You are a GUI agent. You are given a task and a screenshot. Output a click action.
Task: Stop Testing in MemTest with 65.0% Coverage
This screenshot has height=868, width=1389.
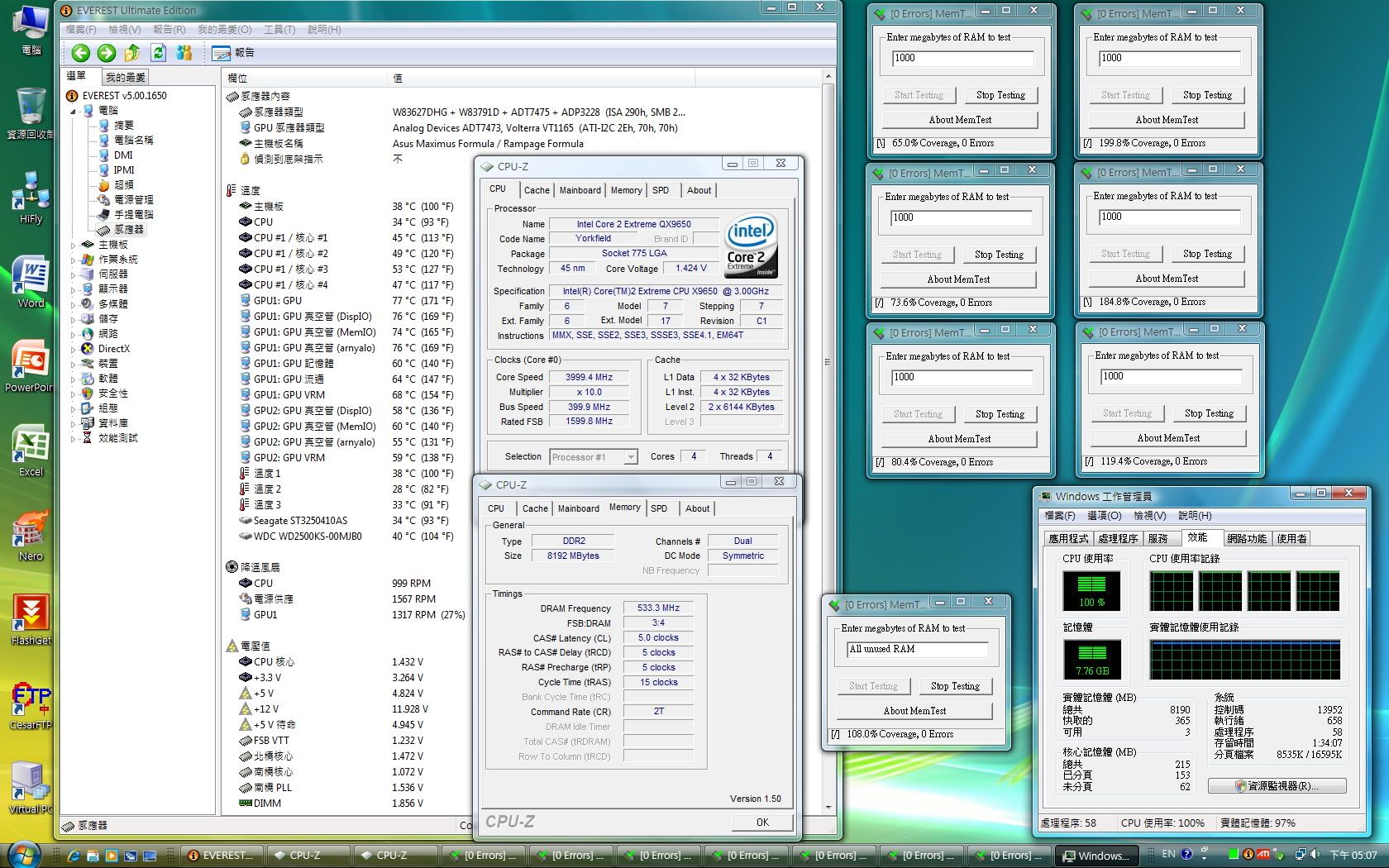pyautogui.click(x=1000, y=95)
